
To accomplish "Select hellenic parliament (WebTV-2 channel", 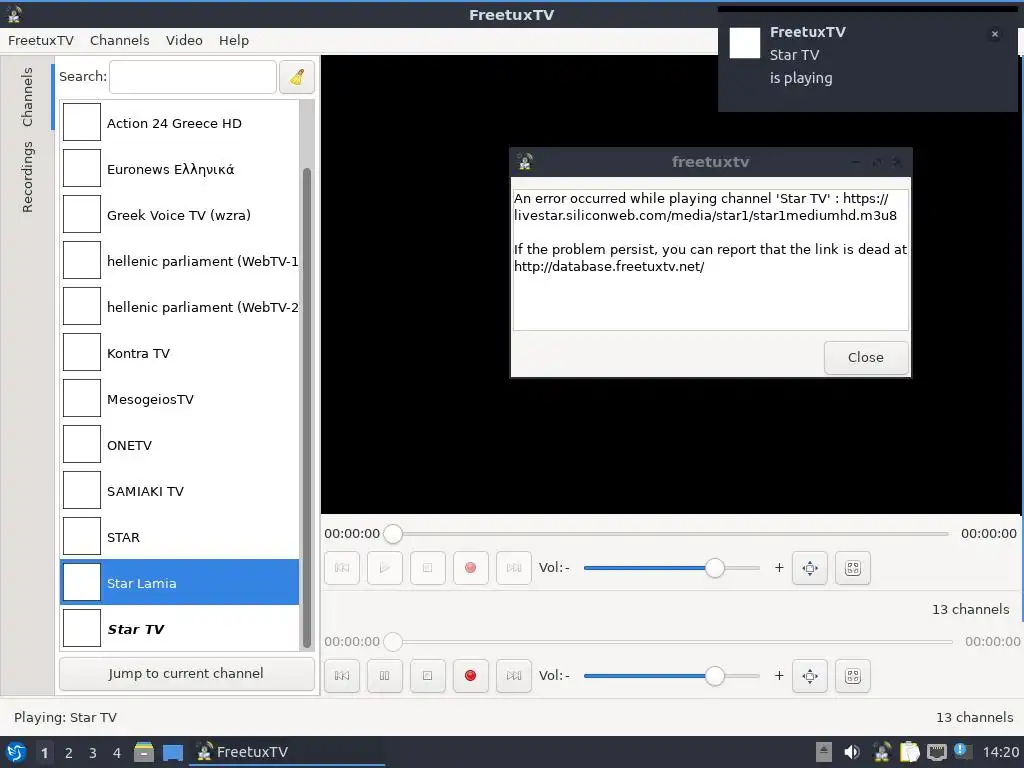I will [x=180, y=307].
